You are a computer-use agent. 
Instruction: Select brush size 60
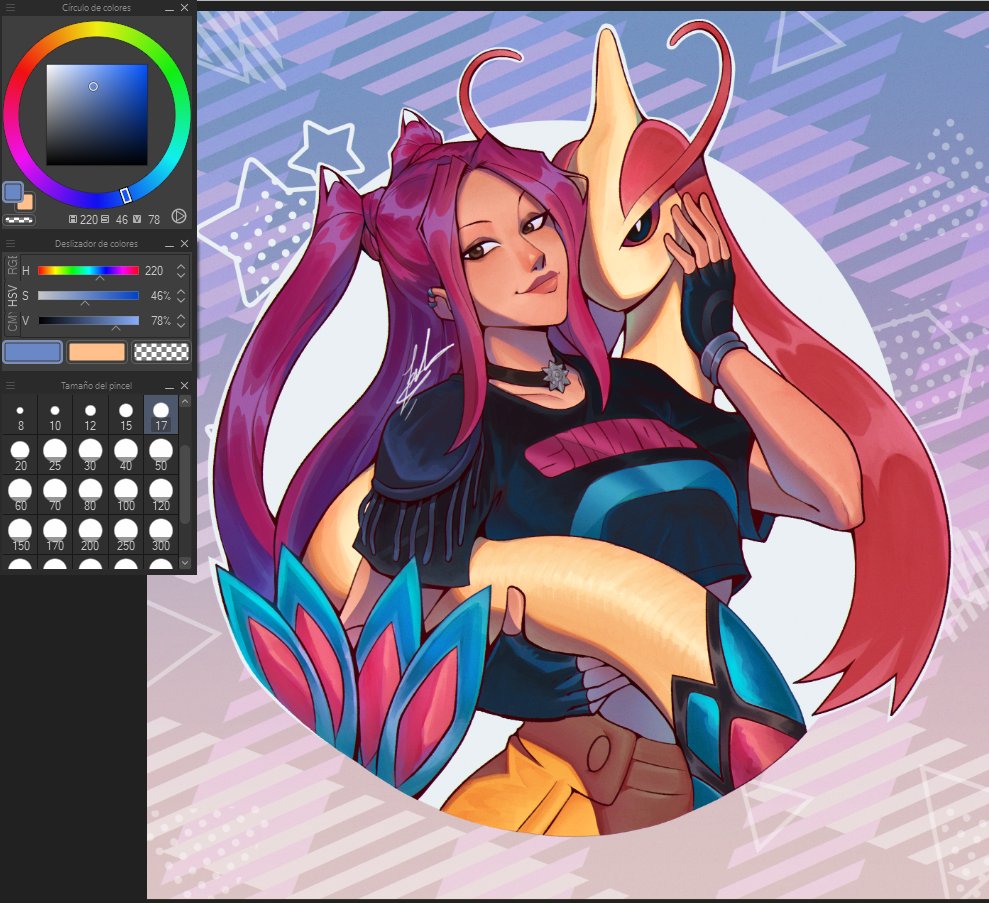click(x=20, y=495)
